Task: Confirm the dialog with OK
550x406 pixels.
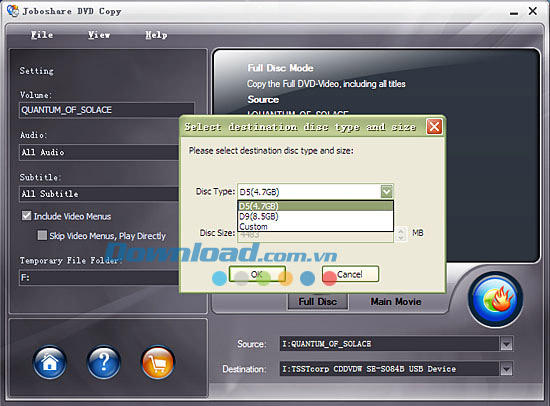Action: tap(257, 274)
